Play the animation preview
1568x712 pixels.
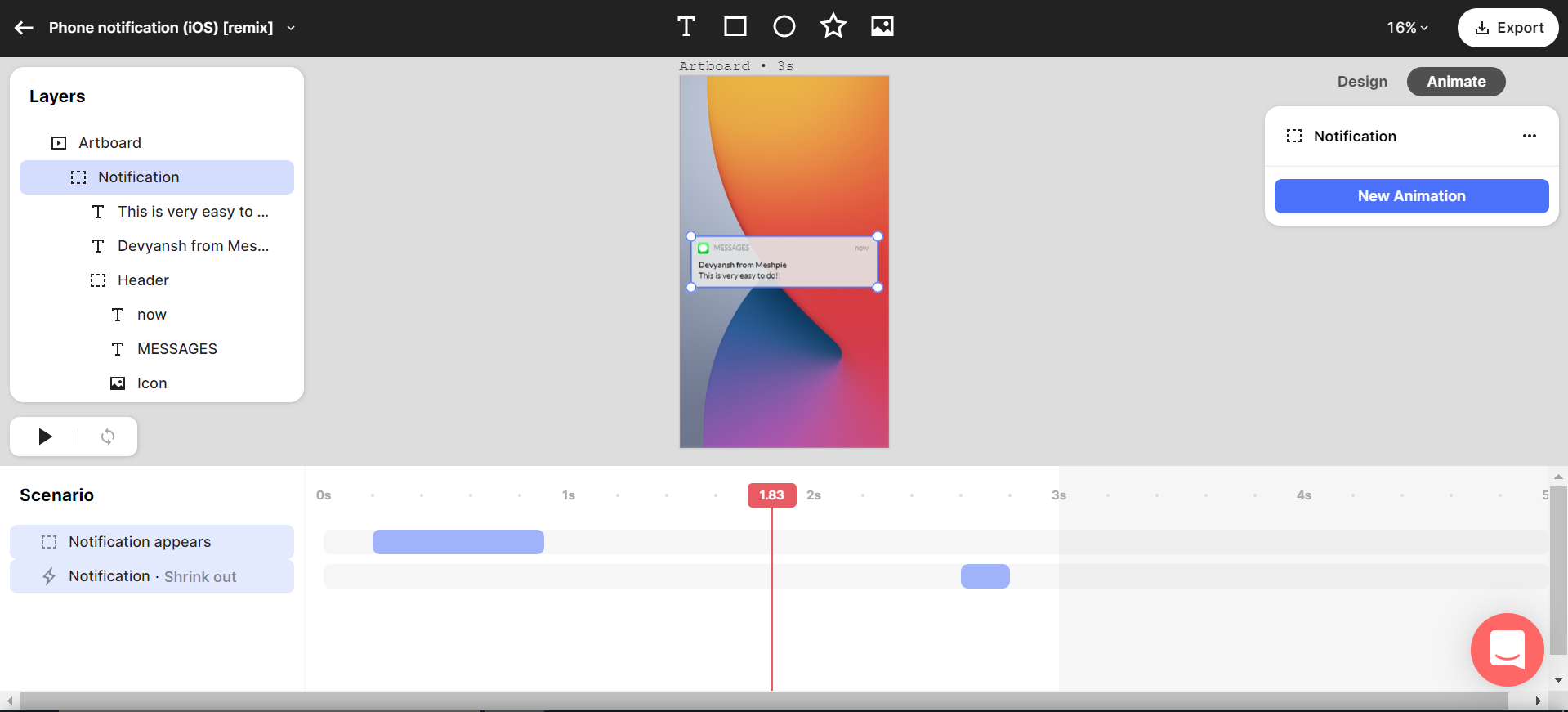(45, 437)
